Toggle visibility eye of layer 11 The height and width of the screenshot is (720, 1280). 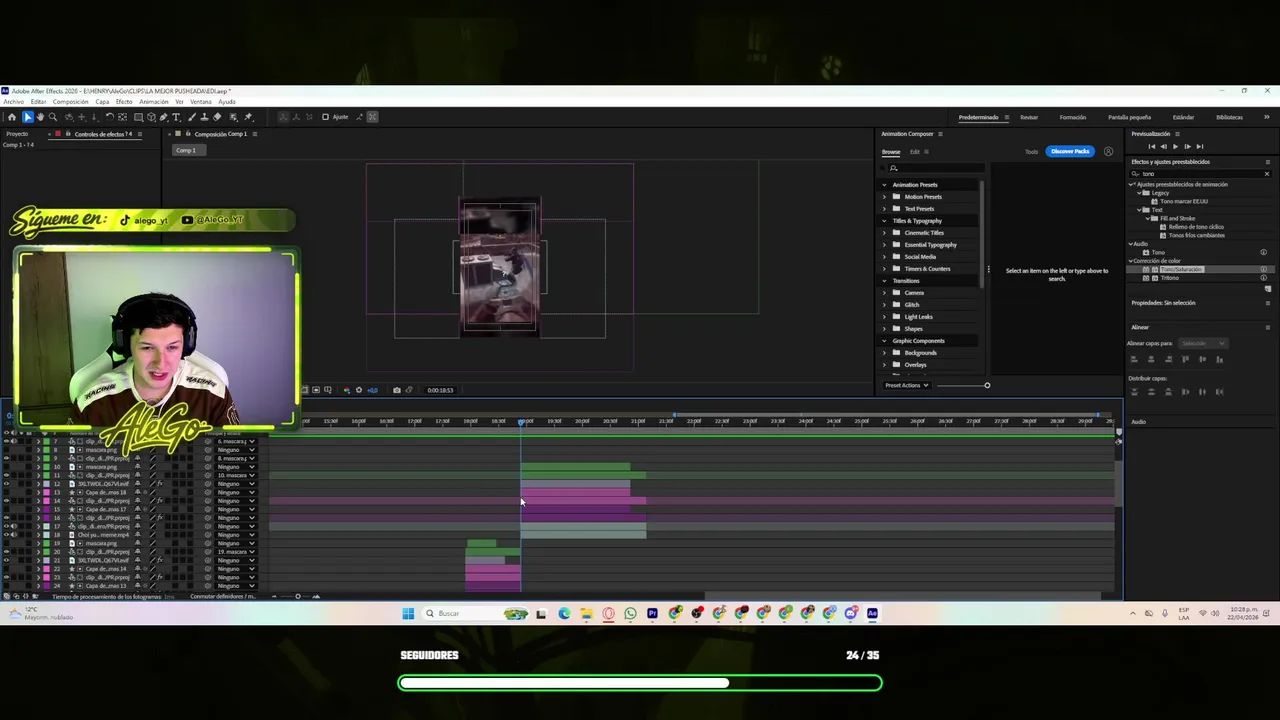coord(7,475)
